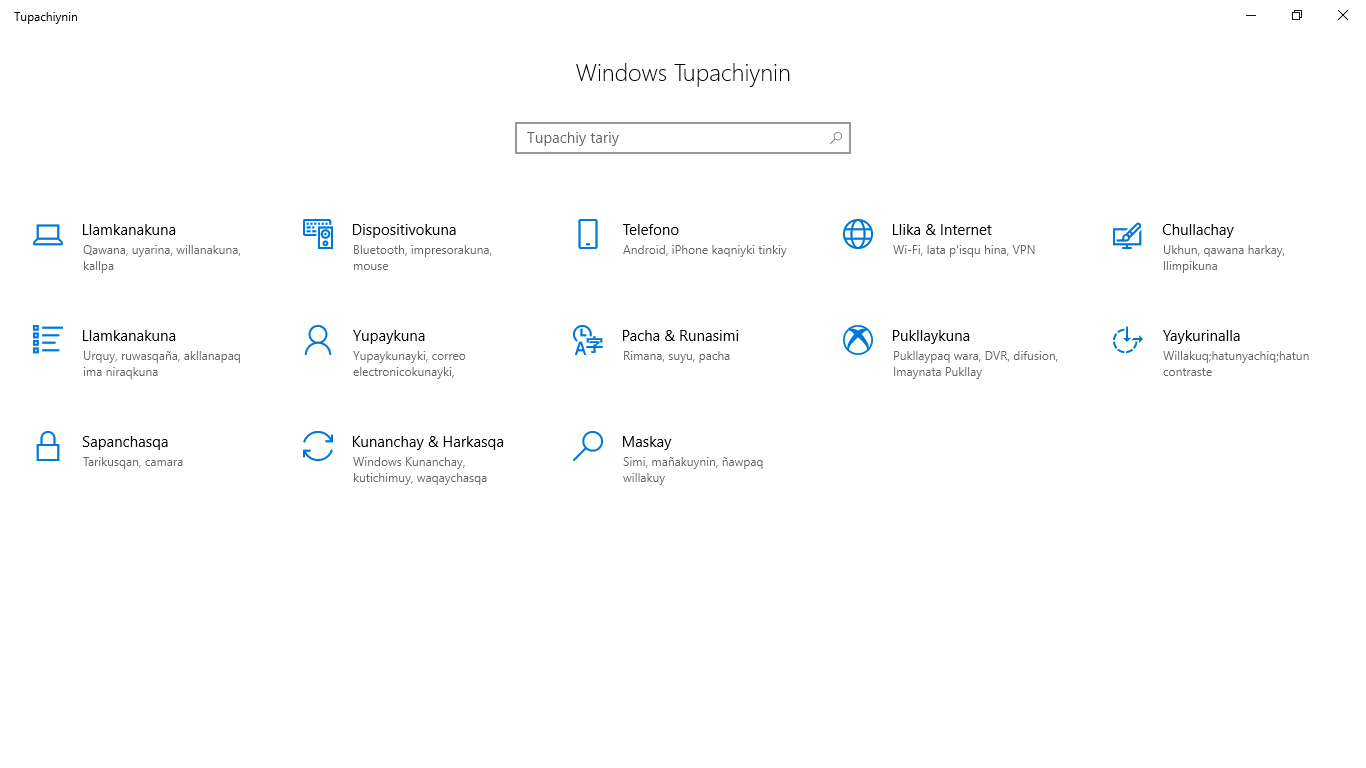Click description 'Bluetooth, impresorakuna, mouse'
Screen dimensions: 1366x768
[422, 258]
